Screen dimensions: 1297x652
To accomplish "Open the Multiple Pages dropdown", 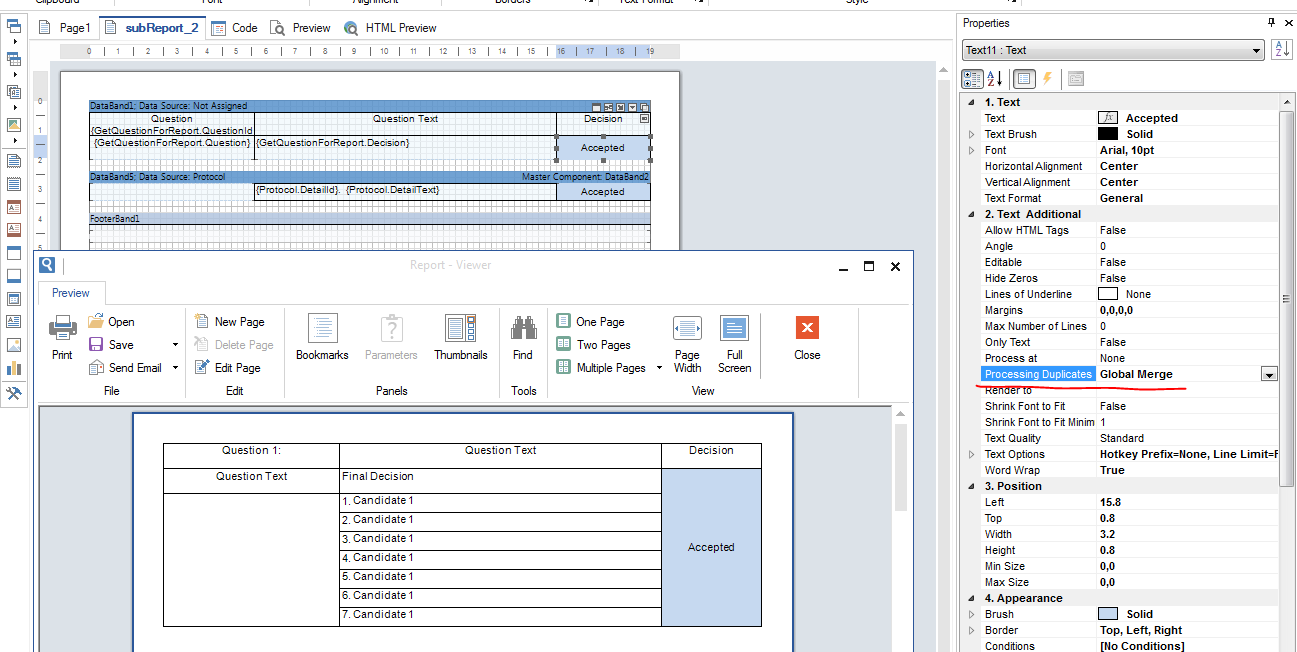I will pyautogui.click(x=659, y=368).
